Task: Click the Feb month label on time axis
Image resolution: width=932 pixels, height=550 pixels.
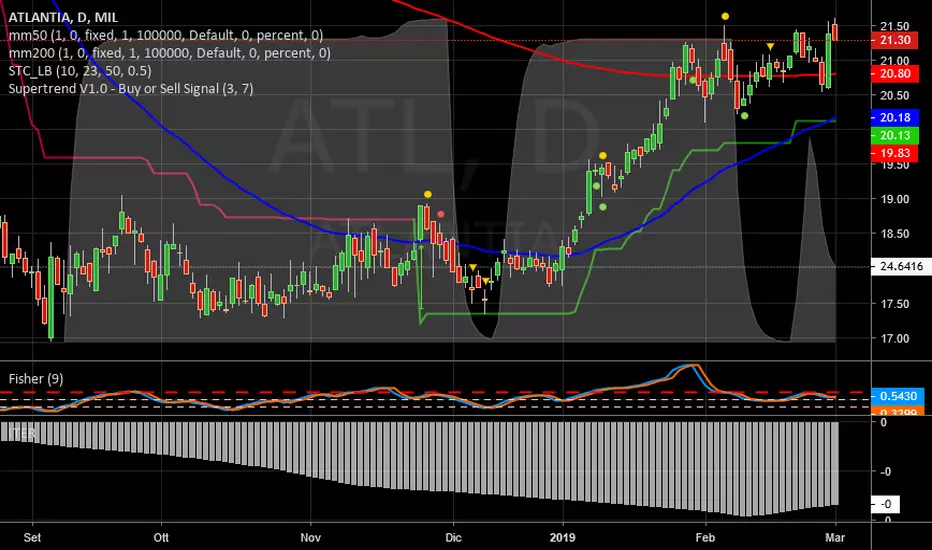Action: tap(705, 538)
